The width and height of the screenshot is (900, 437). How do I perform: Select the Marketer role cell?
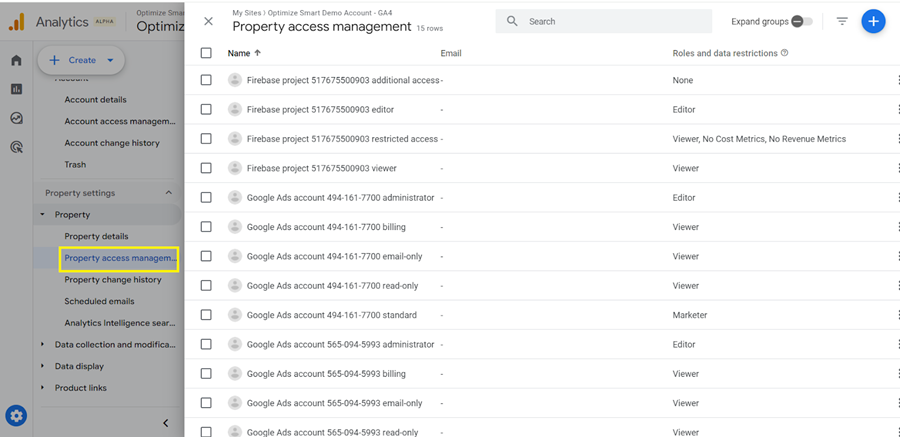(x=690, y=315)
